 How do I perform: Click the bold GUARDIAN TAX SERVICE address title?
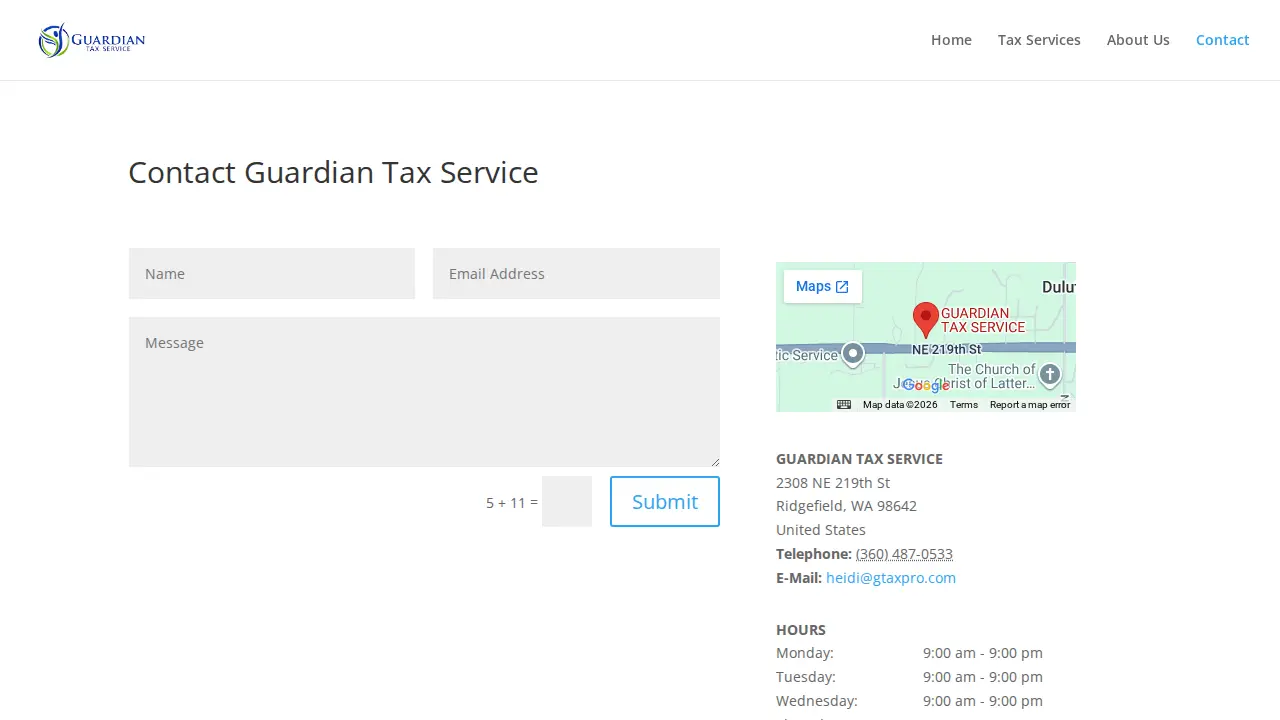click(859, 459)
